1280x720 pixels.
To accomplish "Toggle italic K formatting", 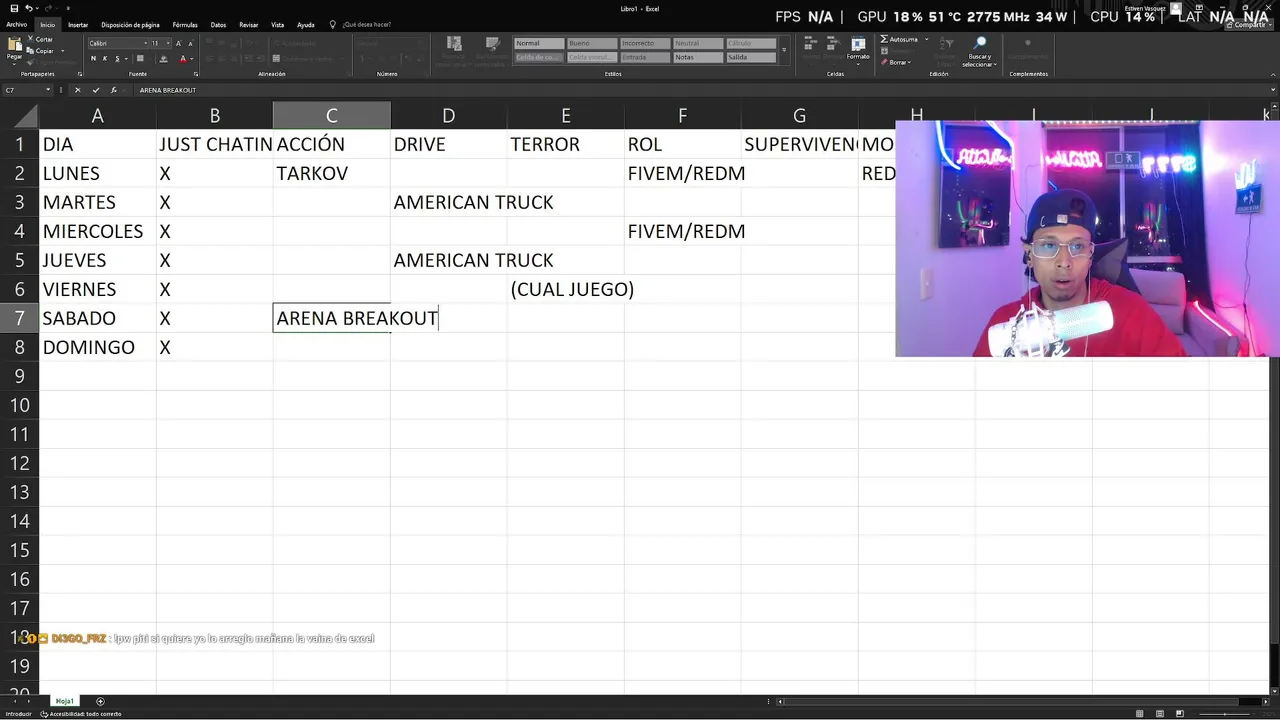I will pyautogui.click(x=105, y=59).
